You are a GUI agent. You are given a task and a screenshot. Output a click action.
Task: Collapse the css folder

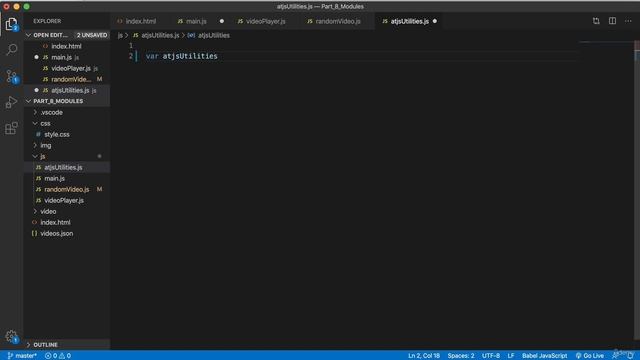(45, 123)
